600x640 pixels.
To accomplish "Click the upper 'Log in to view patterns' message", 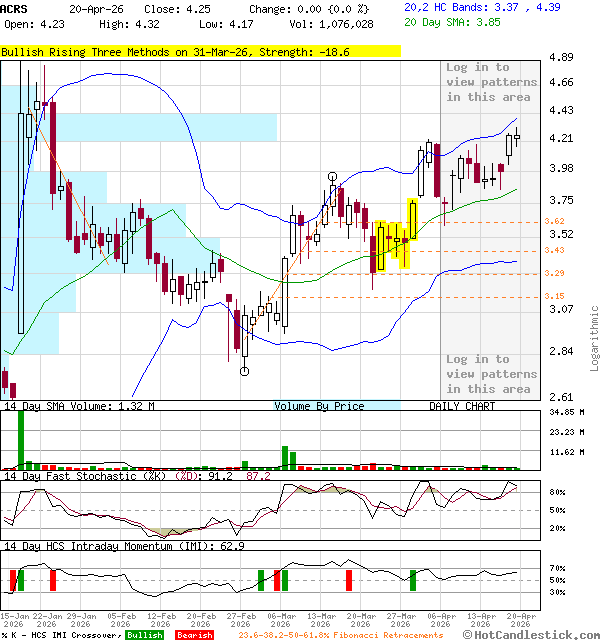I will 488,82.
